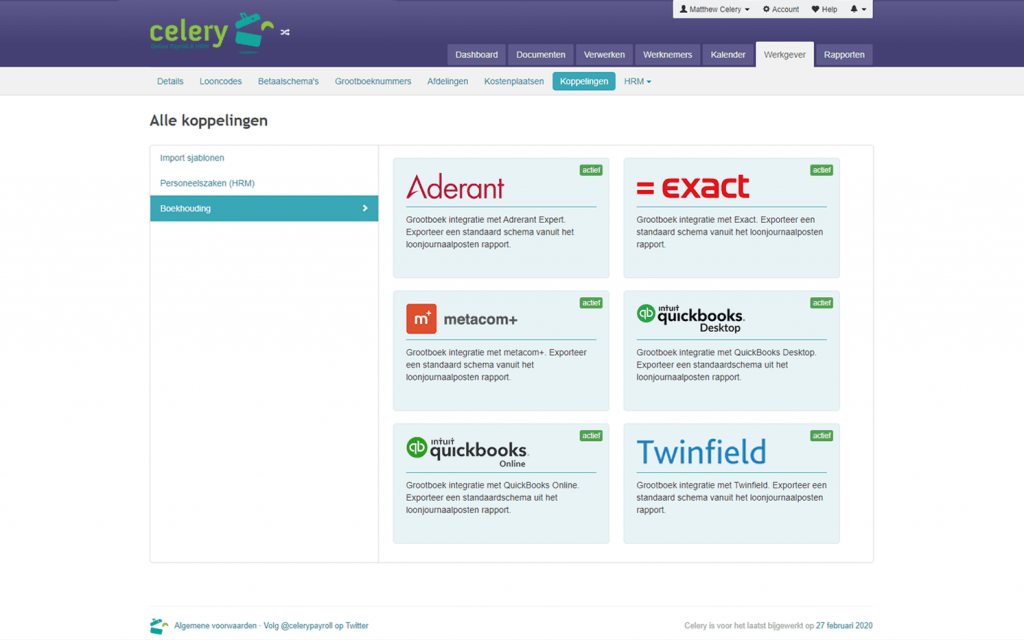Click the actief badge on Twinfield card
Image resolution: width=1024 pixels, height=640 pixels.
click(822, 436)
